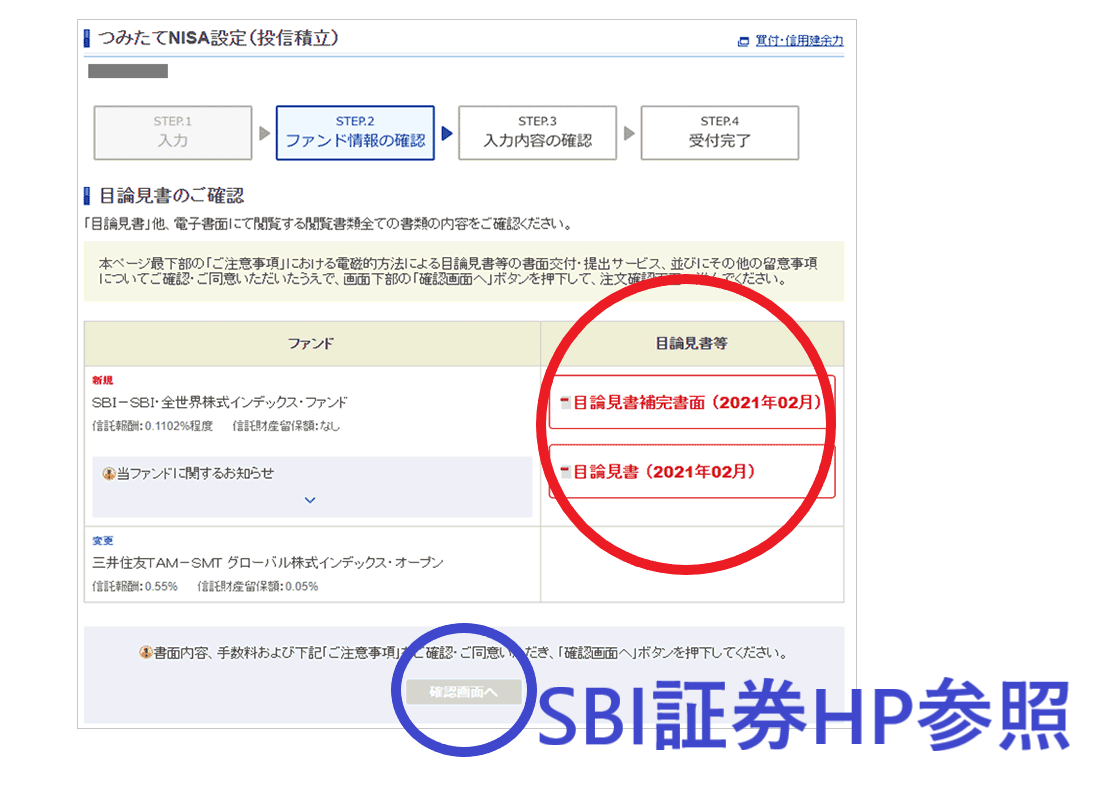The height and width of the screenshot is (786, 1119).
Task: Click the 信託報酬:0.1102%程度 text
Action: click(x=153, y=426)
